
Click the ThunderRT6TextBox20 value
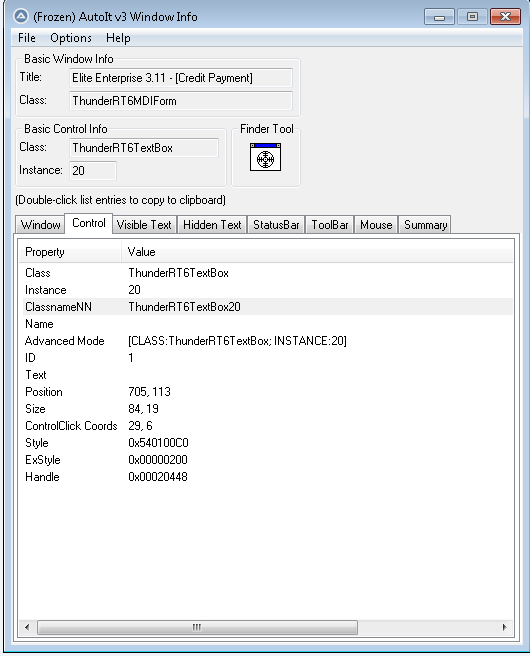(x=184, y=307)
